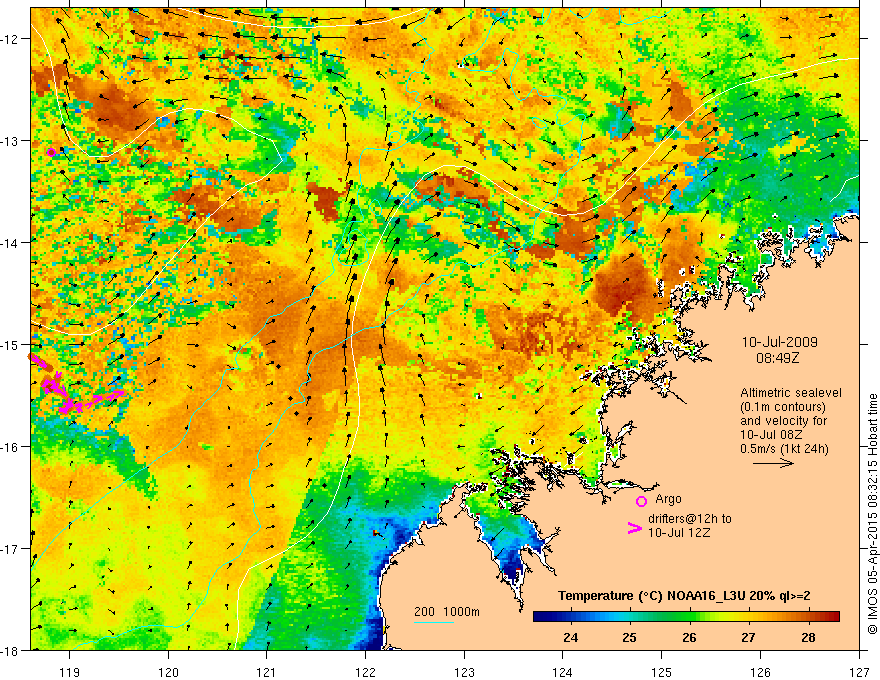Click the 10-Jul 08Z velocity time text
The height and width of the screenshot is (680, 880).
tap(771, 435)
